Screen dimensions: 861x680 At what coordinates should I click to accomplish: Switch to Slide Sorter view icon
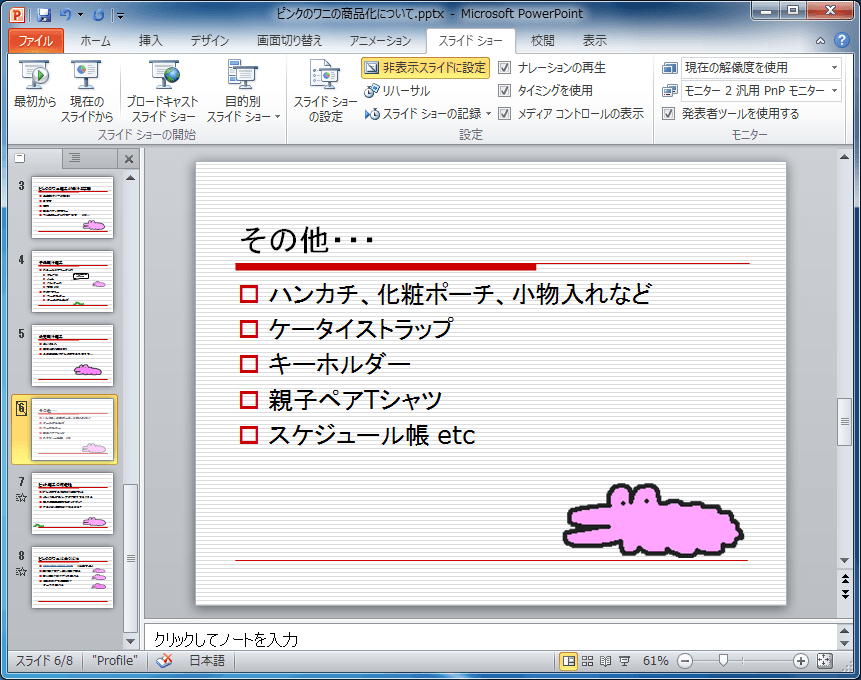[588, 661]
